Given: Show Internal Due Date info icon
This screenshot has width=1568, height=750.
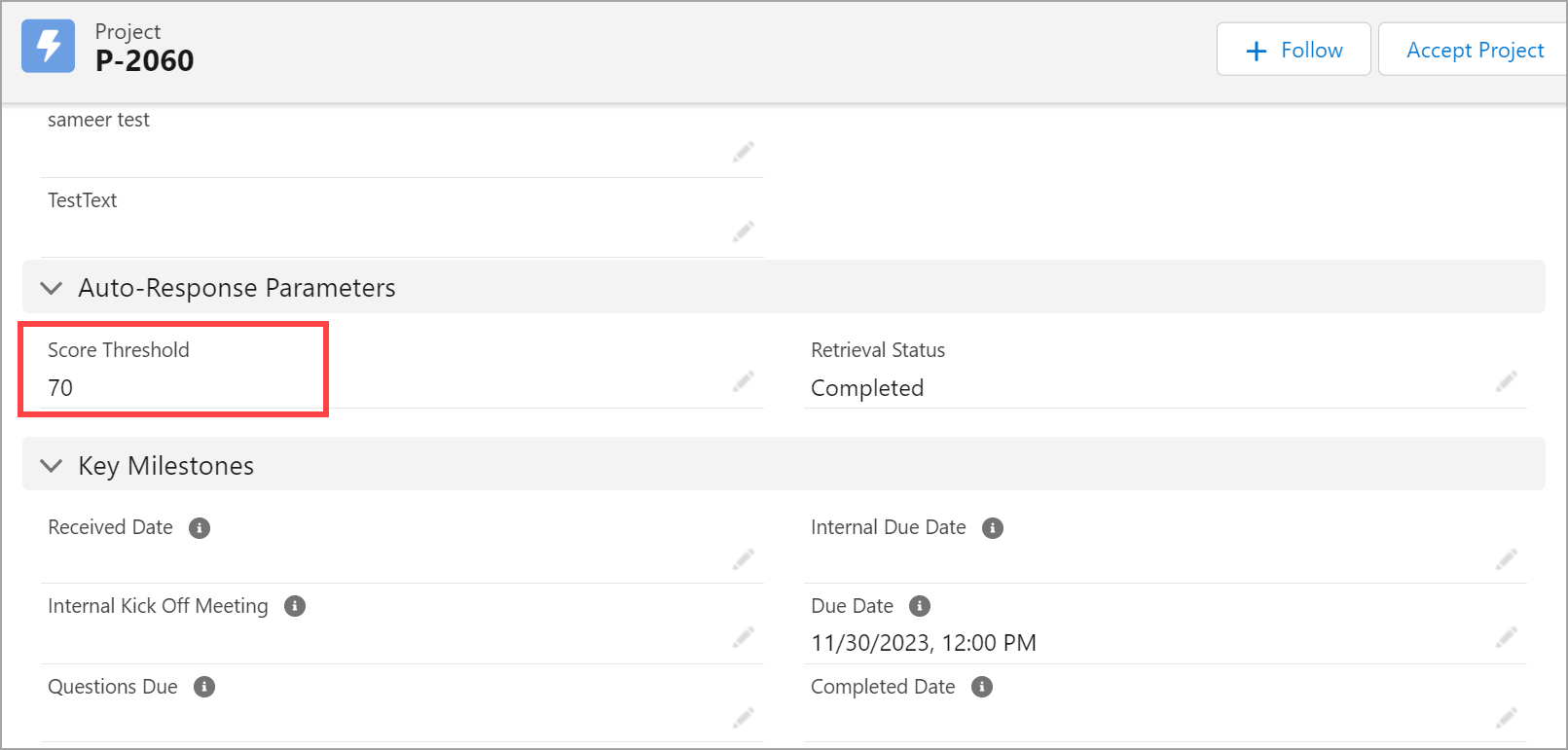Looking at the screenshot, I should pos(993,528).
